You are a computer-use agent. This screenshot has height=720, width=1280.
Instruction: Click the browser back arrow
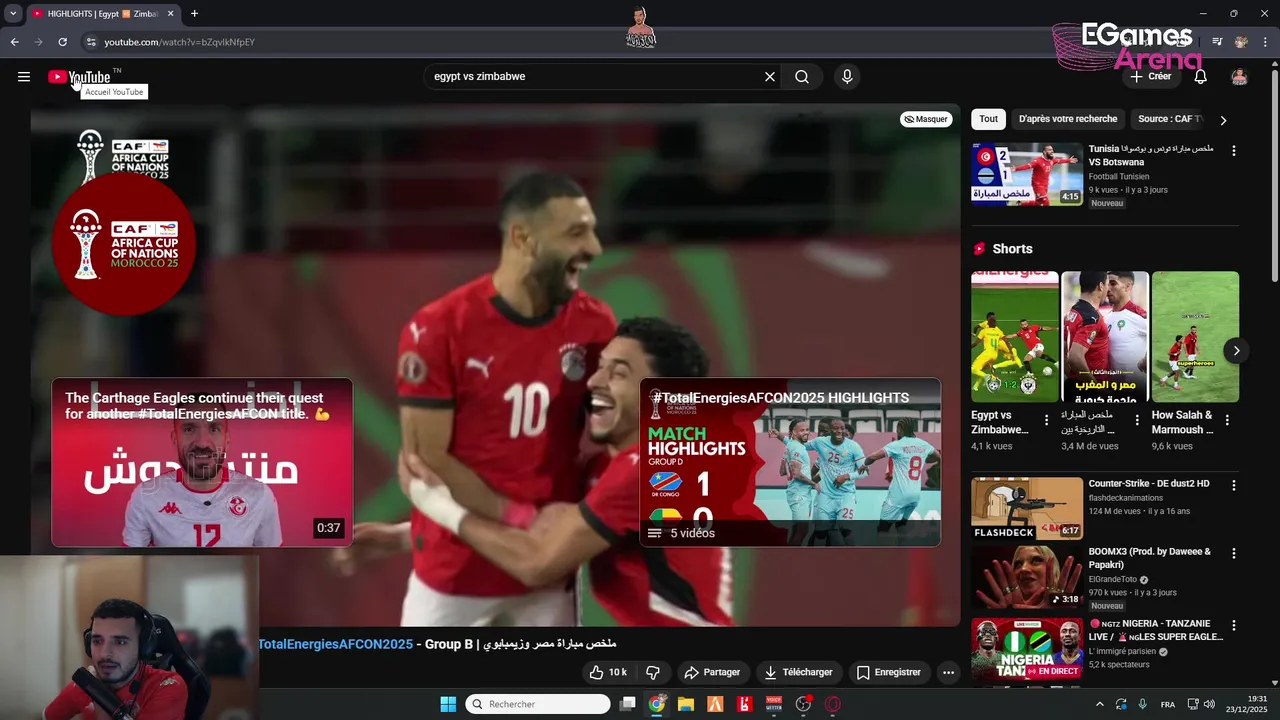pos(14,42)
